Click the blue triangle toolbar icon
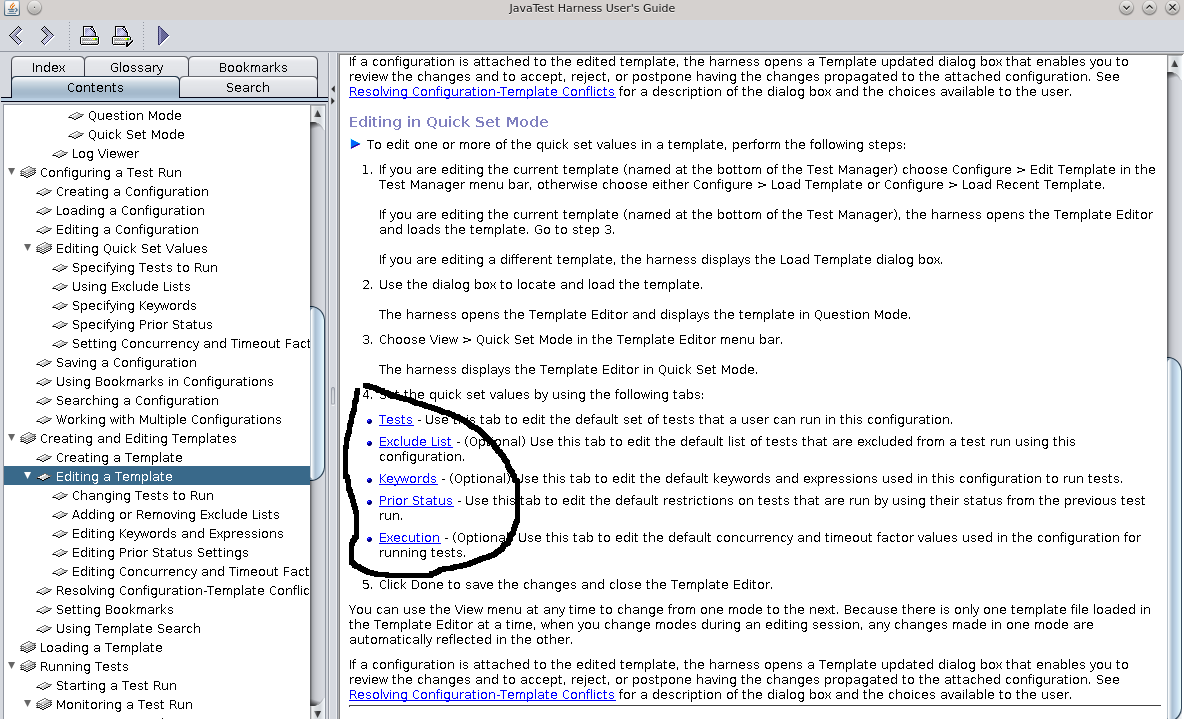Image resolution: width=1184 pixels, height=719 pixels. coord(163,36)
